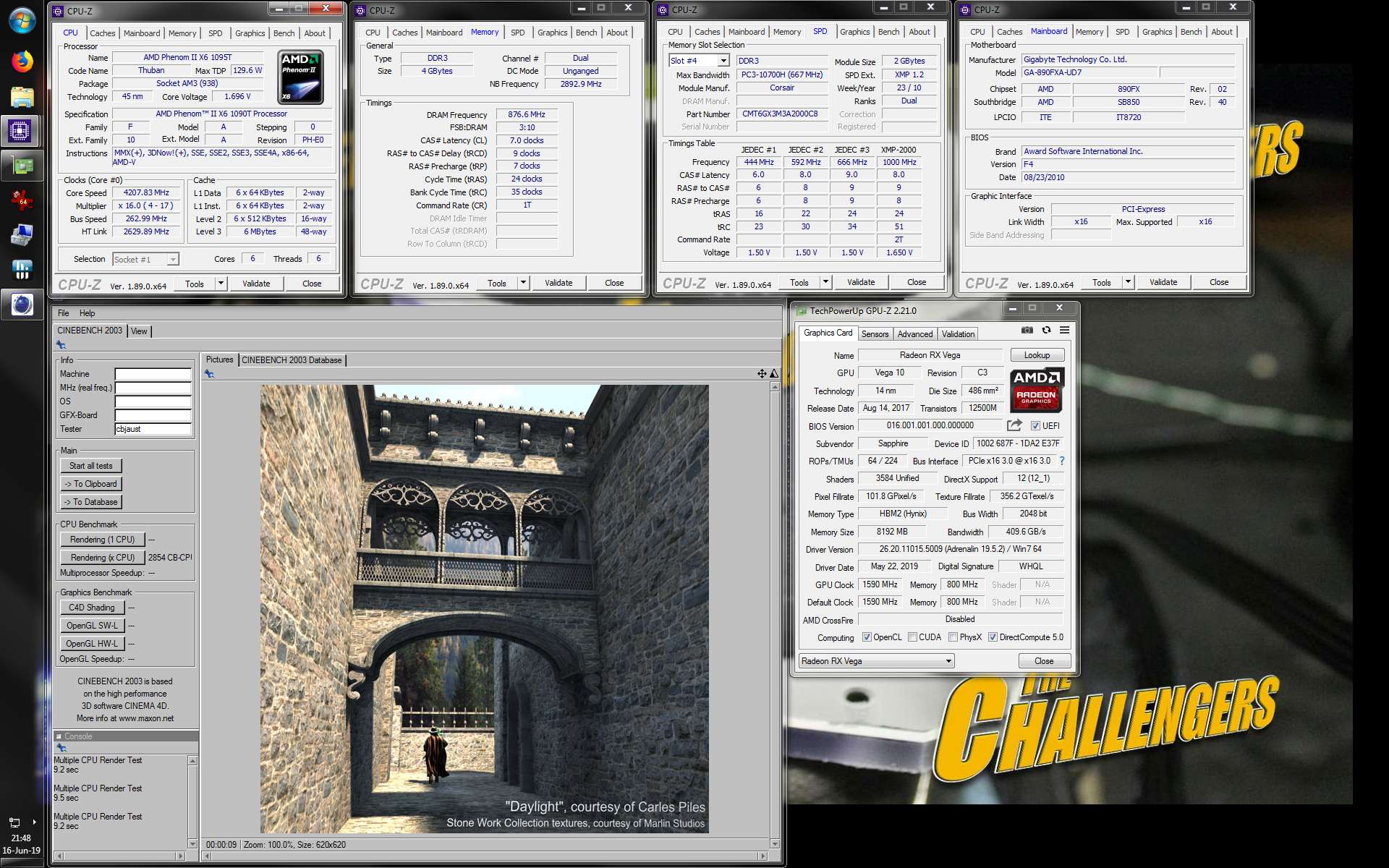This screenshot has height=868, width=1389.
Task: Click the triangle icon above the picture scrollbar
Action: click(x=774, y=373)
